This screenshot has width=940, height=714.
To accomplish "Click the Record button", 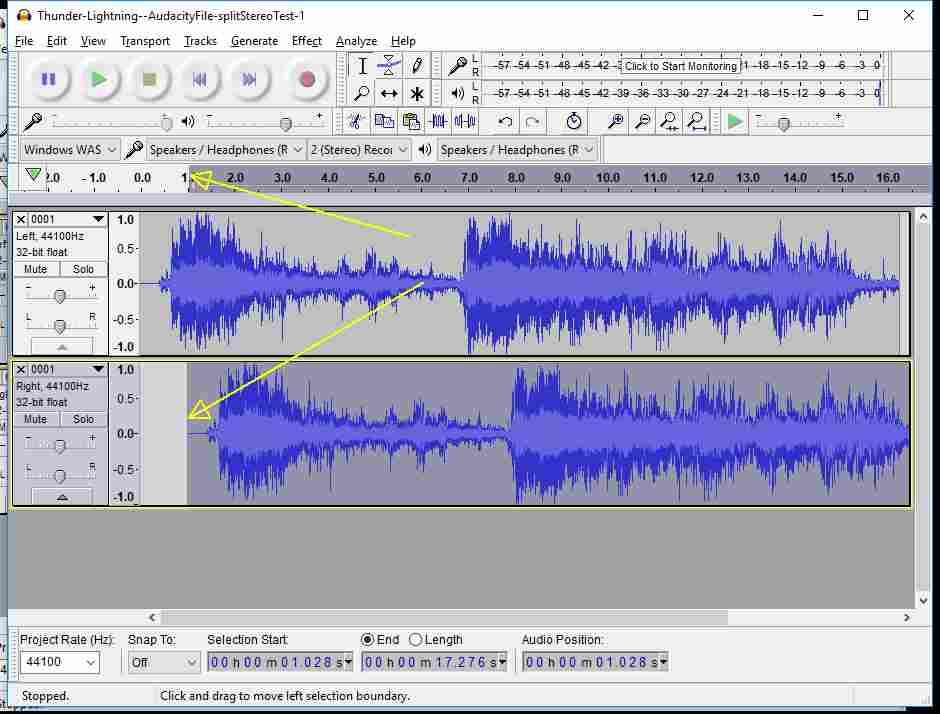I will (307, 79).
